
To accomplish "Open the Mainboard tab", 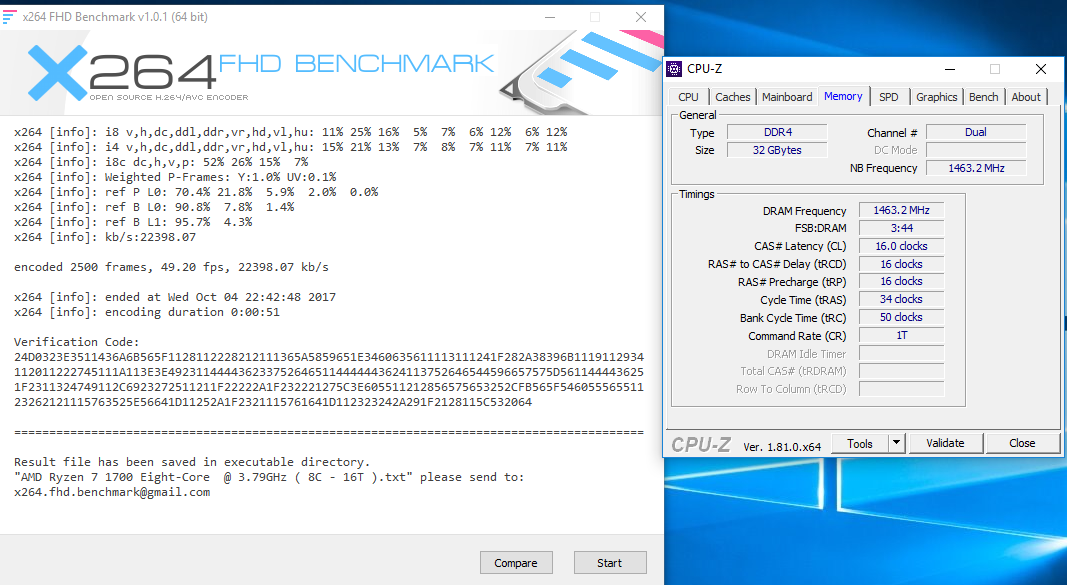I will pos(787,97).
